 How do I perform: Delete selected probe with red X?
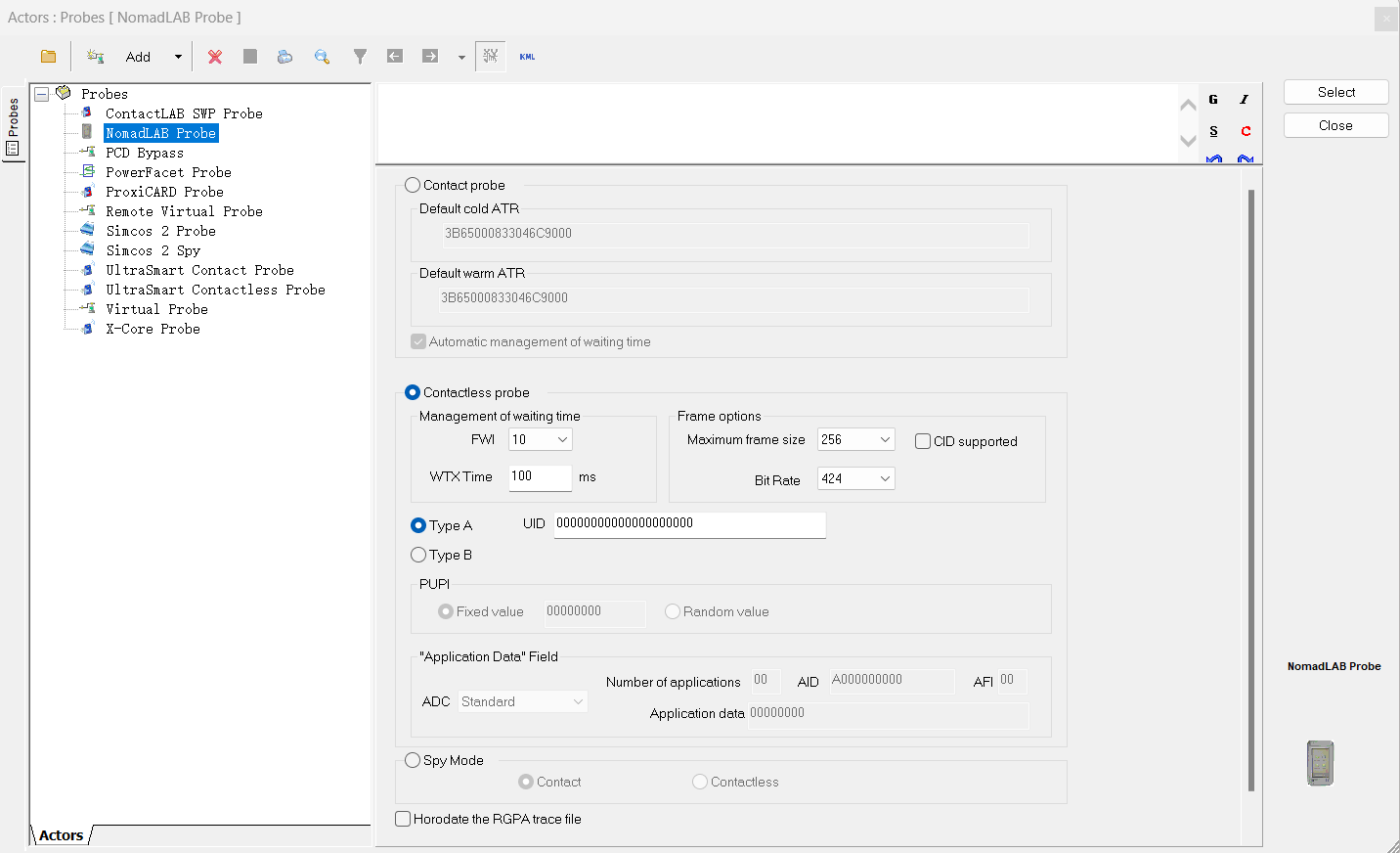pyautogui.click(x=215, y=57)
